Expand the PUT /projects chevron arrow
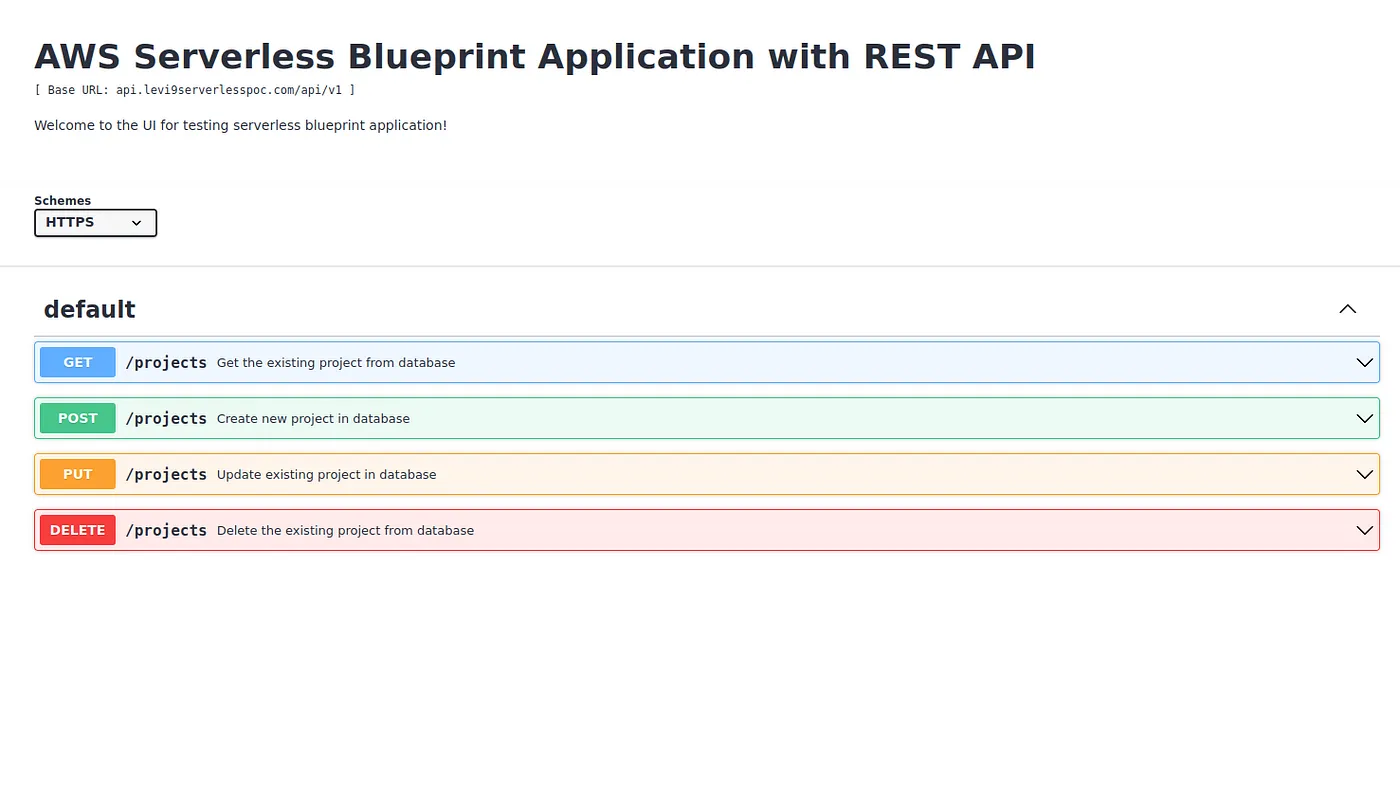1400x787 pixels. click(1364, 474)
